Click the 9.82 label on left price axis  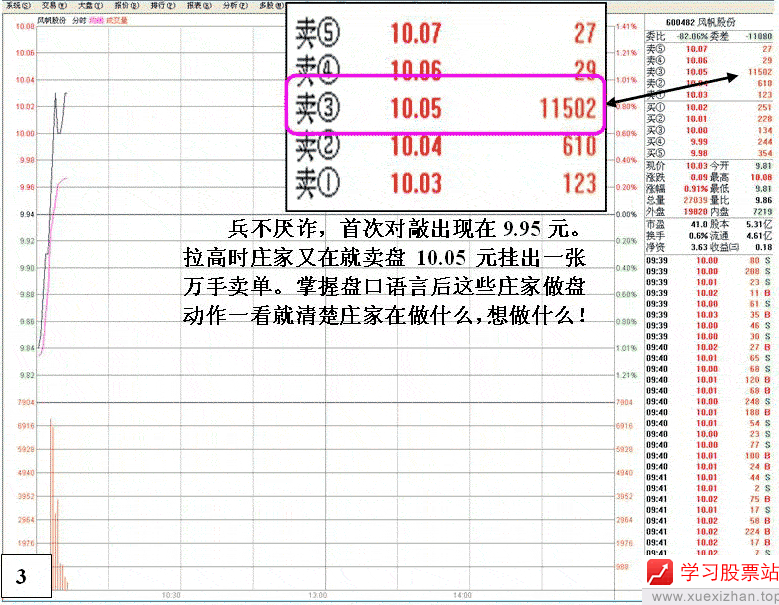click(27, 375)
